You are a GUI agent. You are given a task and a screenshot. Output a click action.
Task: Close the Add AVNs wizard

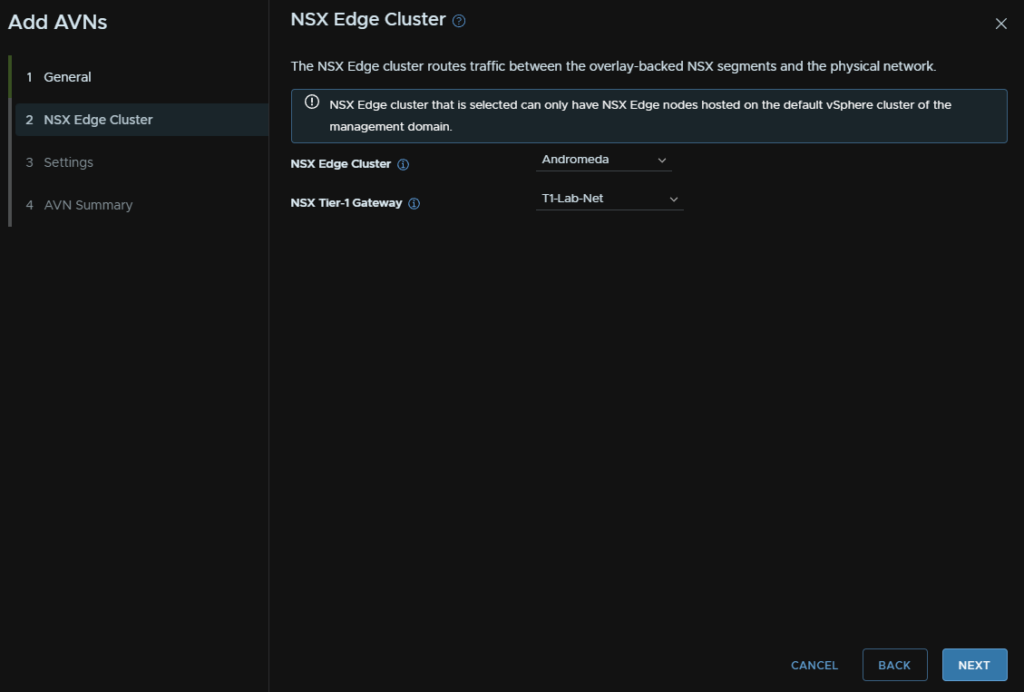(x=1000, y=24)
